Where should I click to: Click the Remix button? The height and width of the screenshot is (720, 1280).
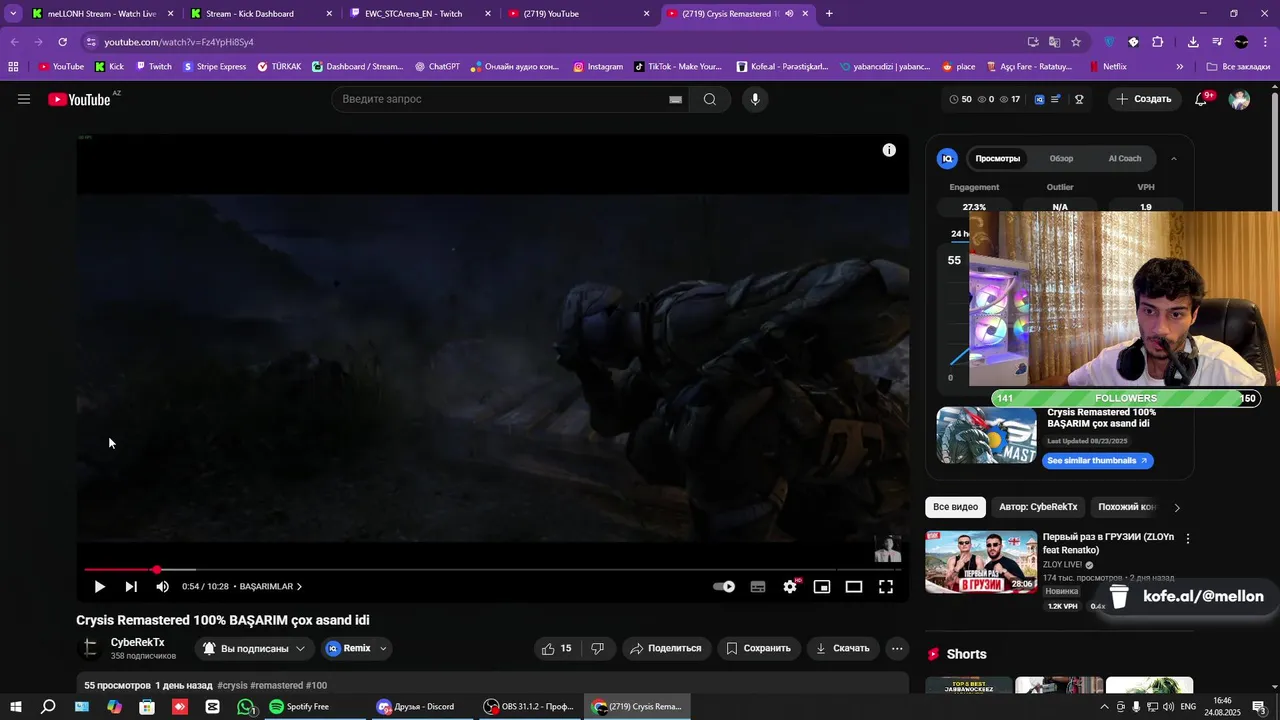[x=347, y=648]
